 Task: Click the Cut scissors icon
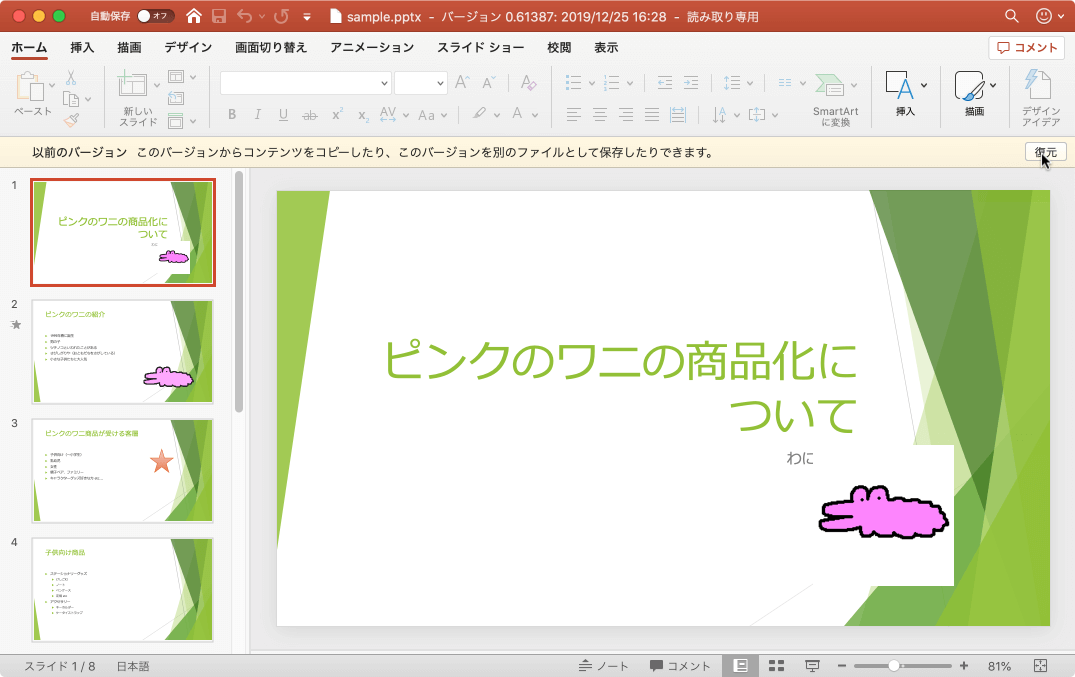click(x=71, y=77)
